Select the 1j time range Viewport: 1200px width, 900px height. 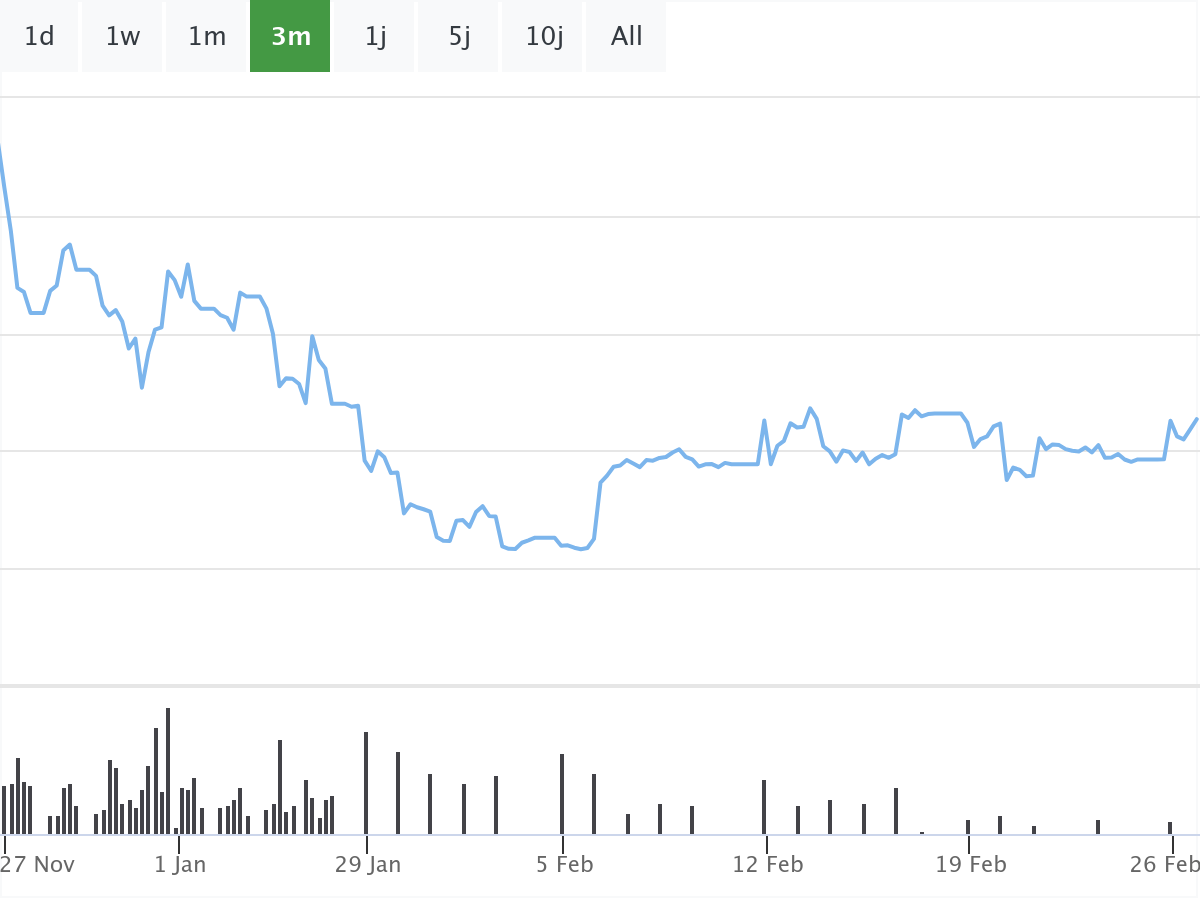[x=375, y=37]
